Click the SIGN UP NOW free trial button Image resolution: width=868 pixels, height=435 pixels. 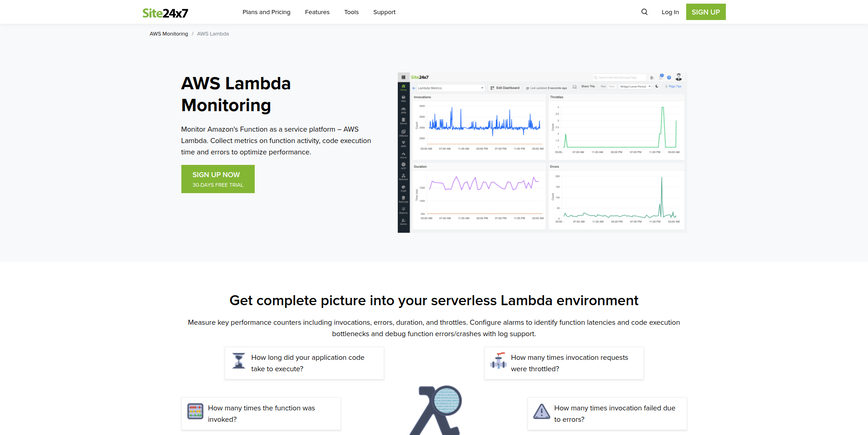218,179
